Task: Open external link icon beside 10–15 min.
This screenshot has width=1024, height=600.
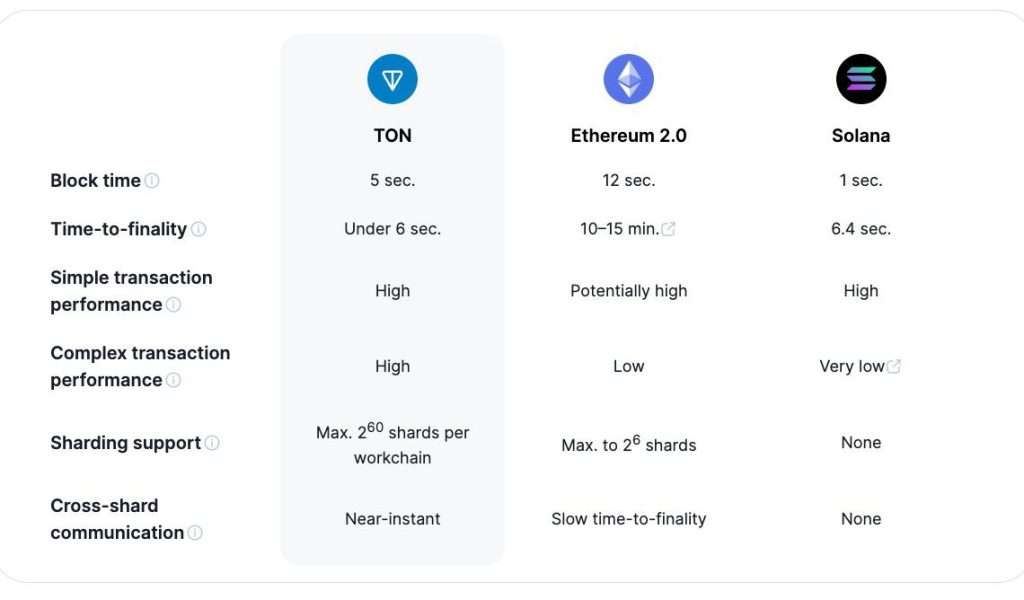Action: (x=669, y=229)
